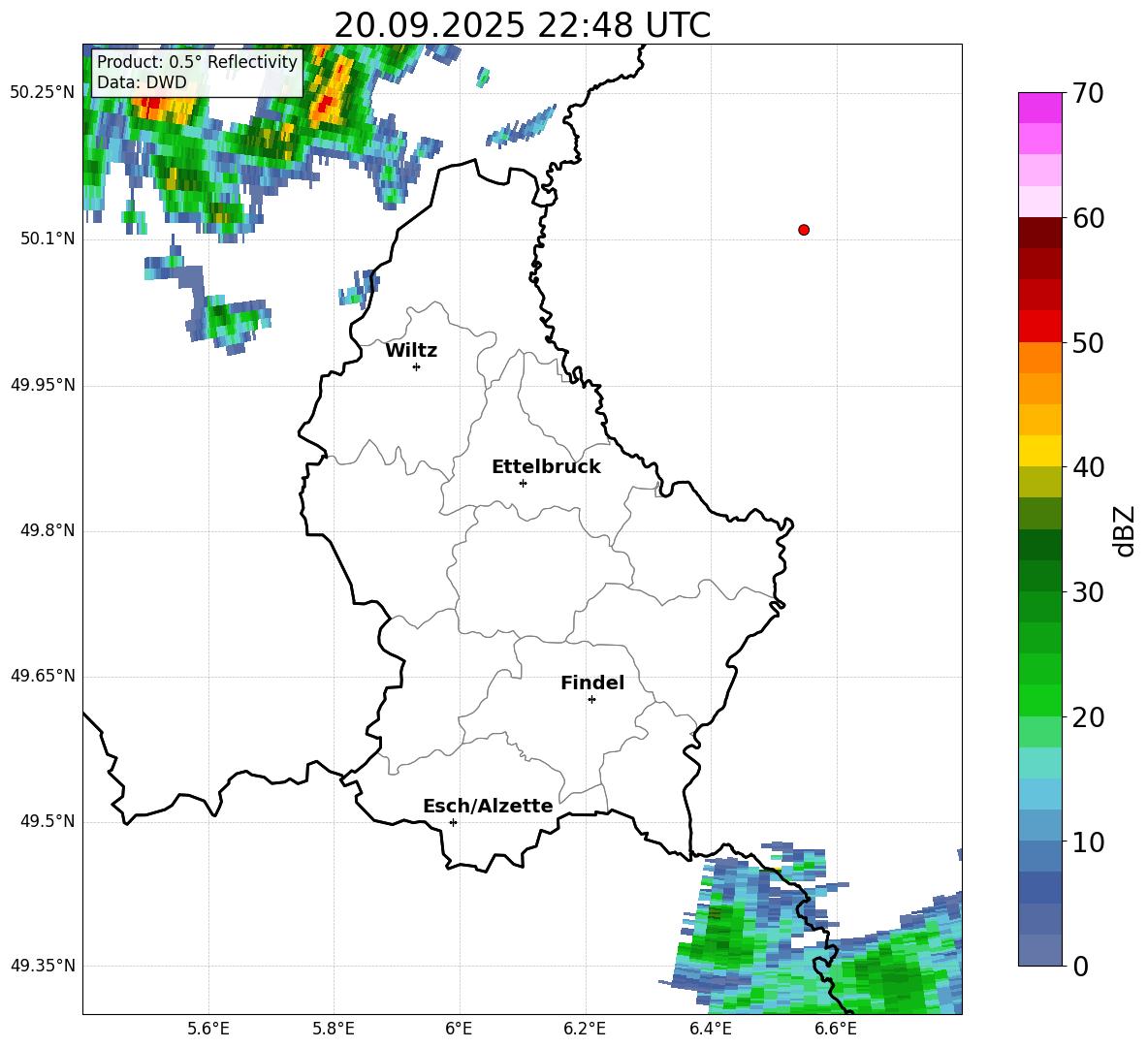Click the 10 value on colorbar

1088,842
